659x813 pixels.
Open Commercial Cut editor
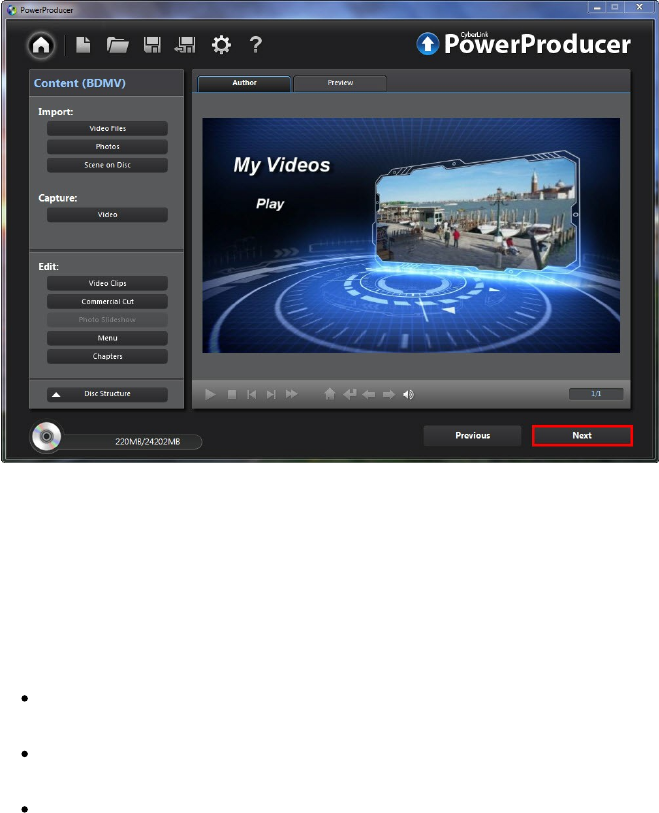(107, 301)
